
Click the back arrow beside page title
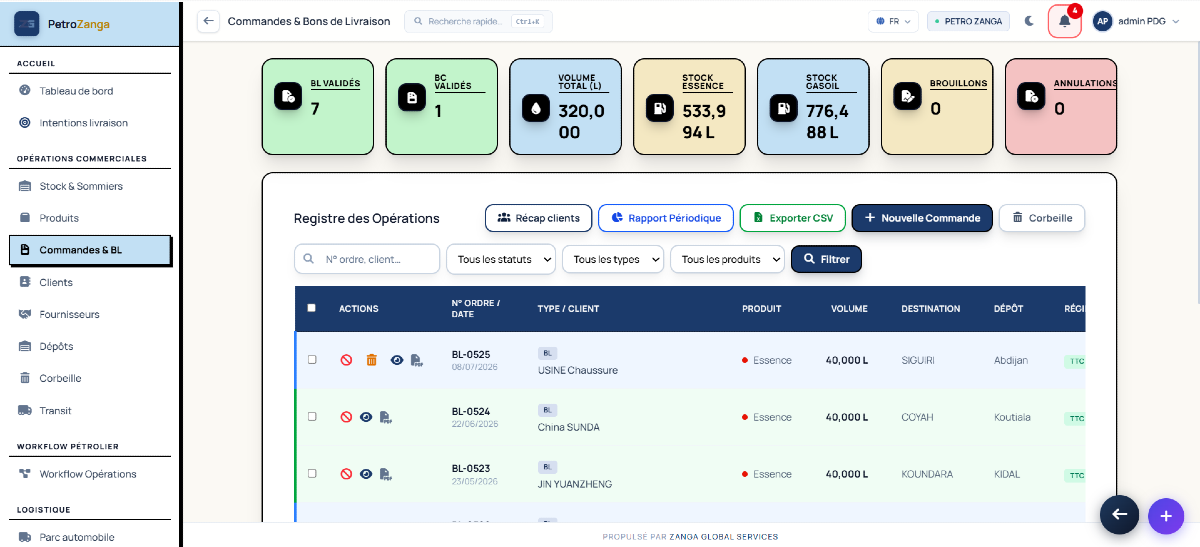pyautogui.click(x=208, y=21)
